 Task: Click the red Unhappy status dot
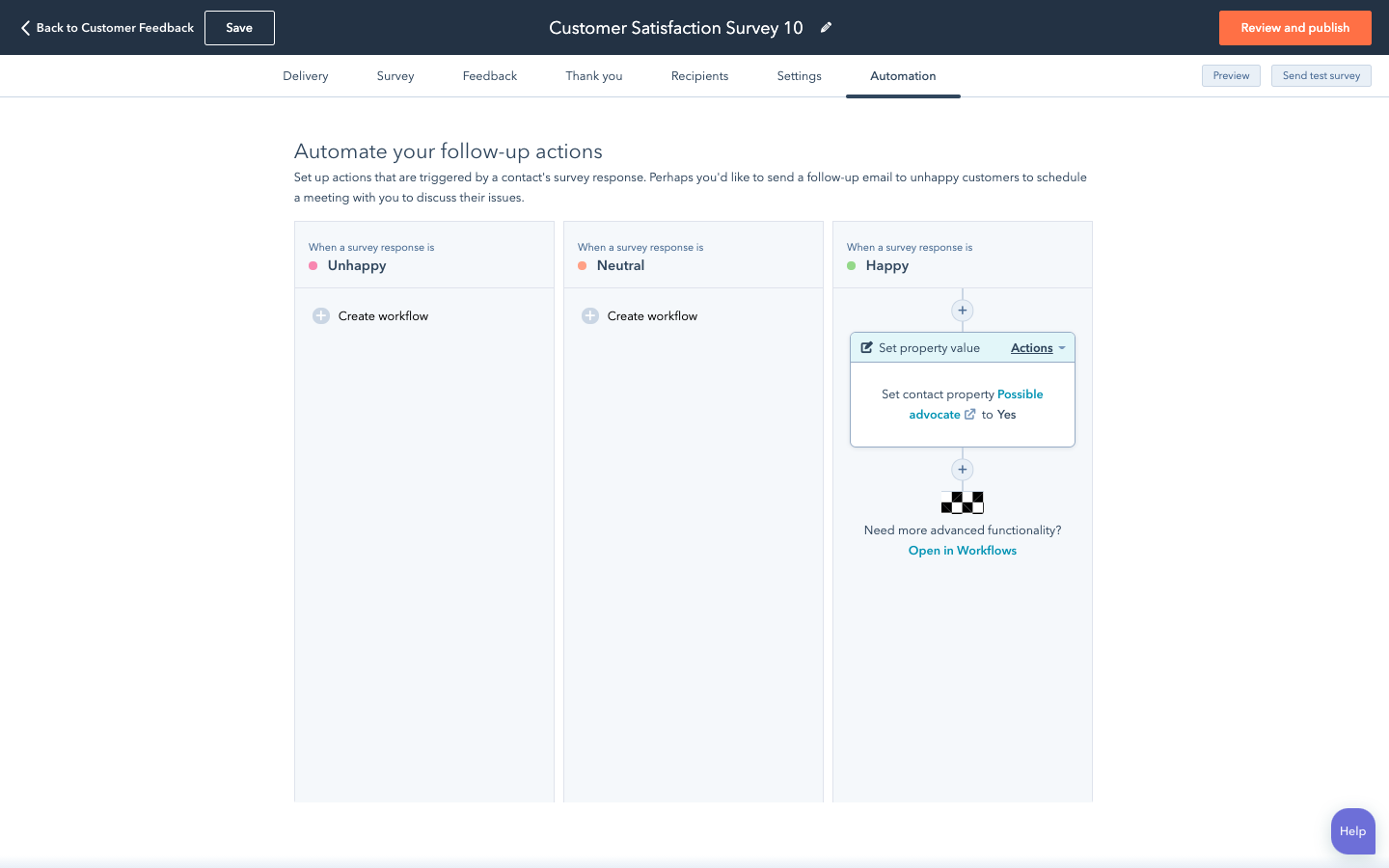313,266
